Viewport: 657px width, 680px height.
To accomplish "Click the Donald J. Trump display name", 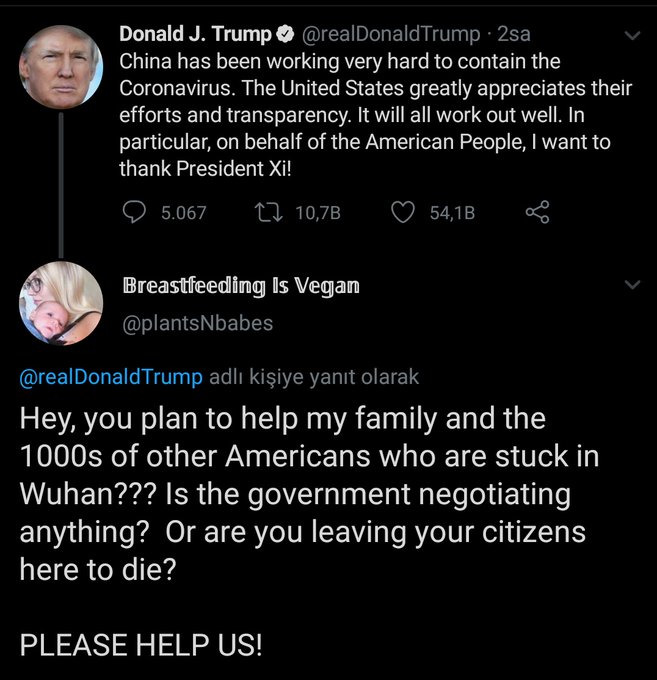I will pyautogui.click(x=195, y=35).
